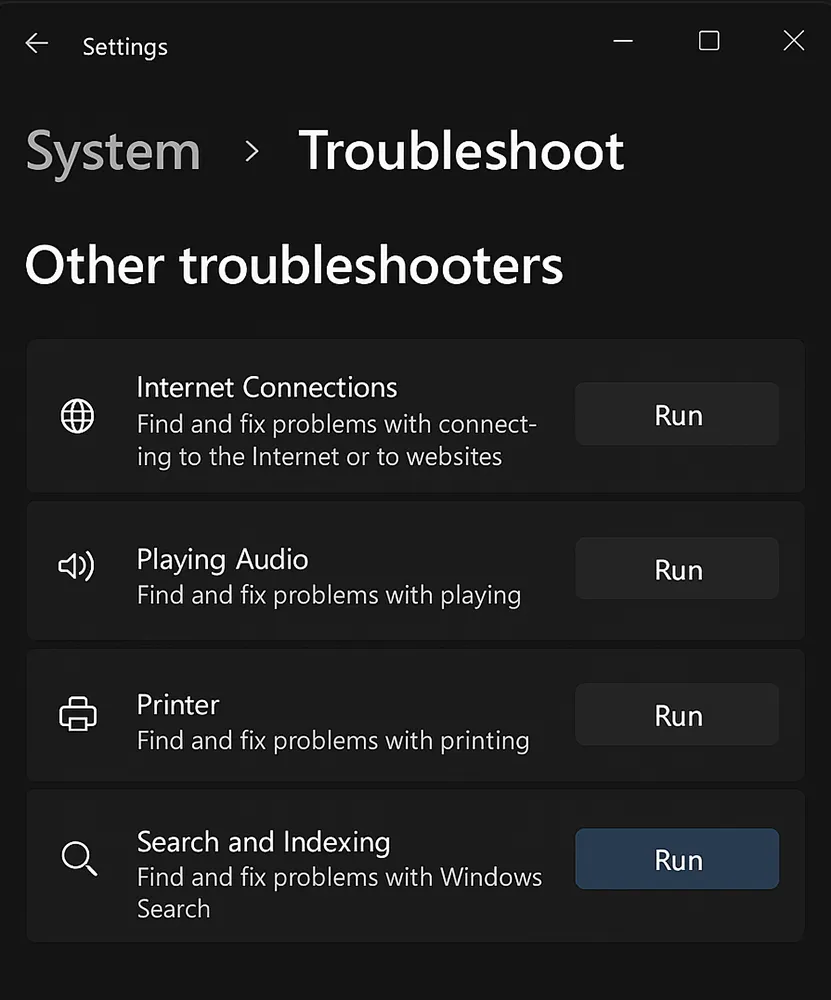Image resolution: width=831 pixels, height=1000 pixels.
Task: Run the Printer troubleshooter
Action: [x=677, y=714]
